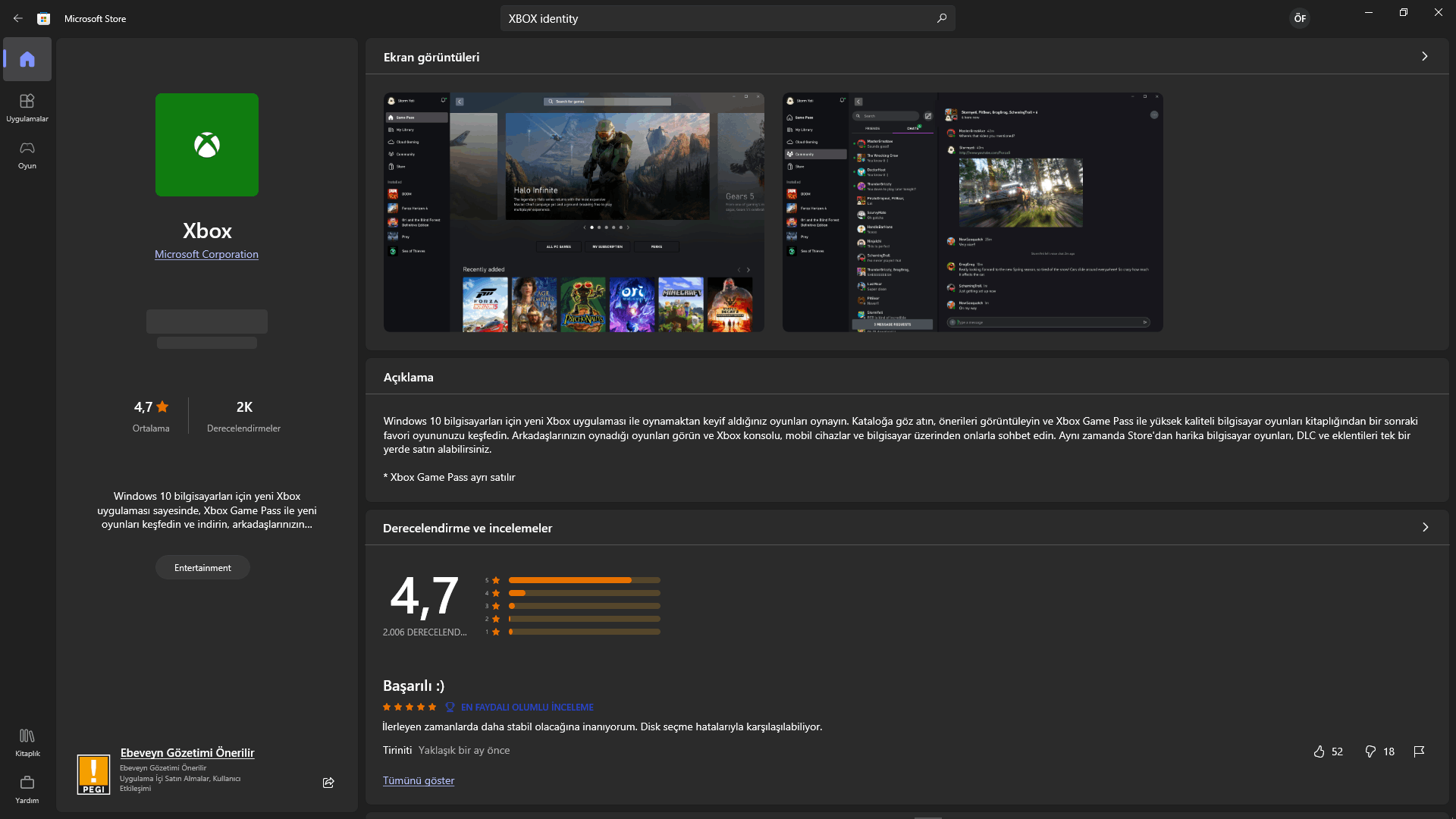Select the Kitaplık sidebar icon
Viewport: 1456px width, 819px height.
tap(26, 736)
